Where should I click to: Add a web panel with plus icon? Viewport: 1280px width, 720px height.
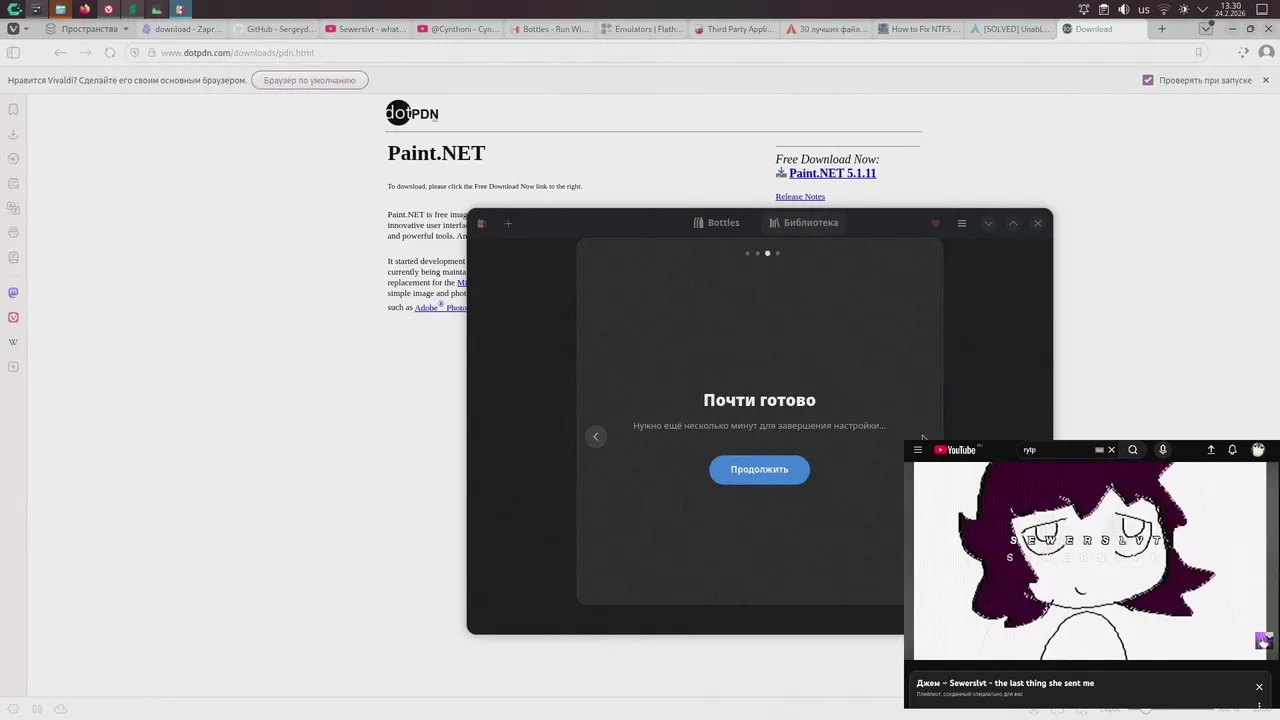coord(13,367)
